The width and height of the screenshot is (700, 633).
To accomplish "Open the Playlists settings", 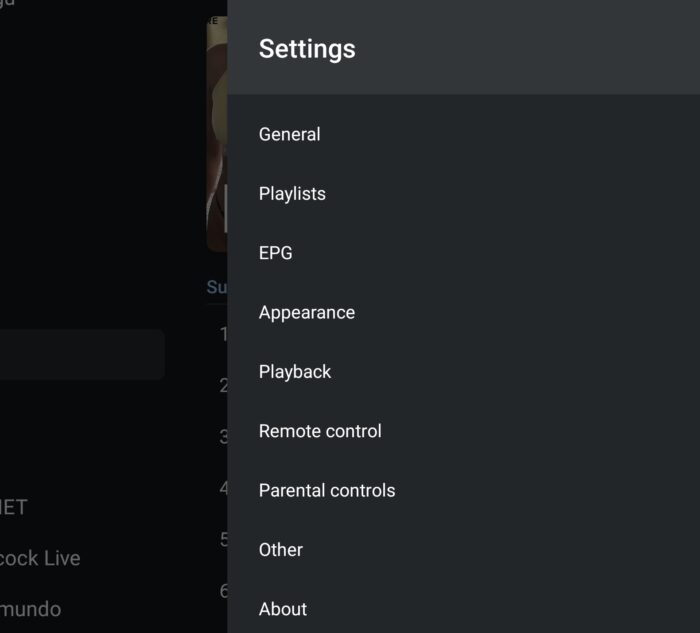I will pyautogui.click(x=292, y=194).
